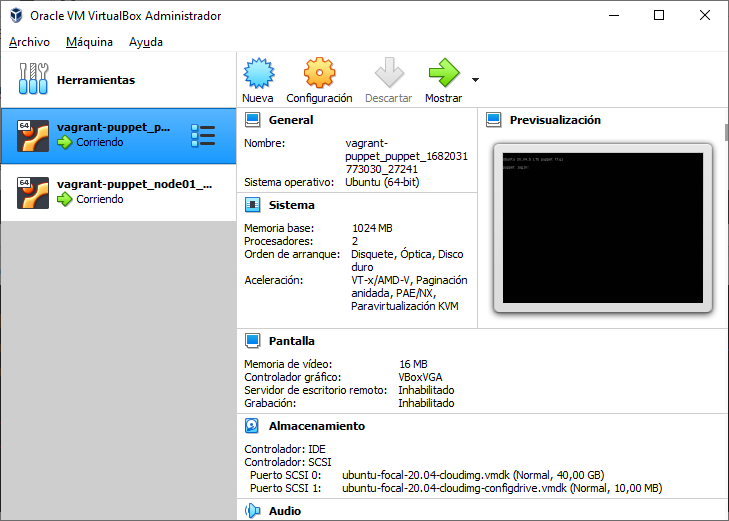Open the General section heading link

[x=291, y=120]
